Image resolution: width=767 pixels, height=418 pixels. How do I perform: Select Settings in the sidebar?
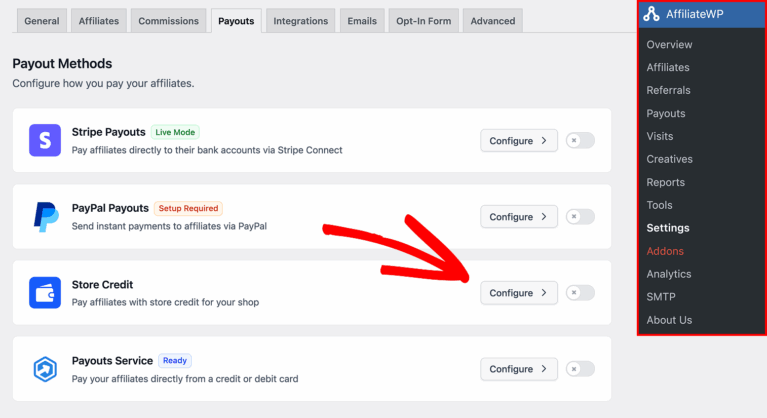(668, 228)
